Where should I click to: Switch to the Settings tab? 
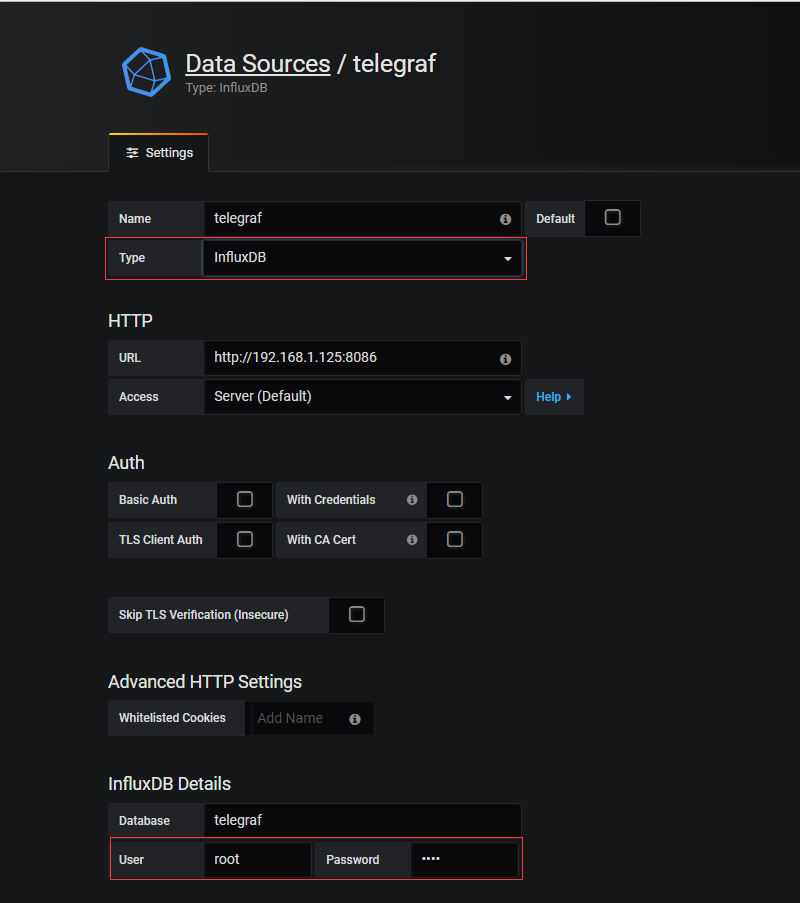[166, 152]
